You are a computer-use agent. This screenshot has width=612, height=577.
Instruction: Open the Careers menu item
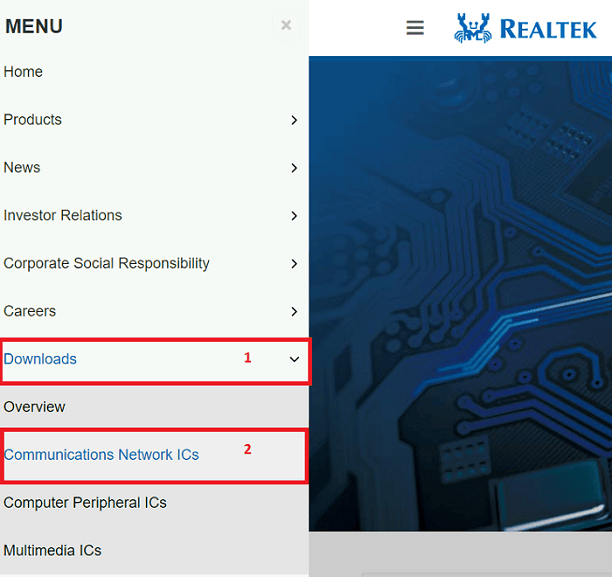[x=29, y=311]
